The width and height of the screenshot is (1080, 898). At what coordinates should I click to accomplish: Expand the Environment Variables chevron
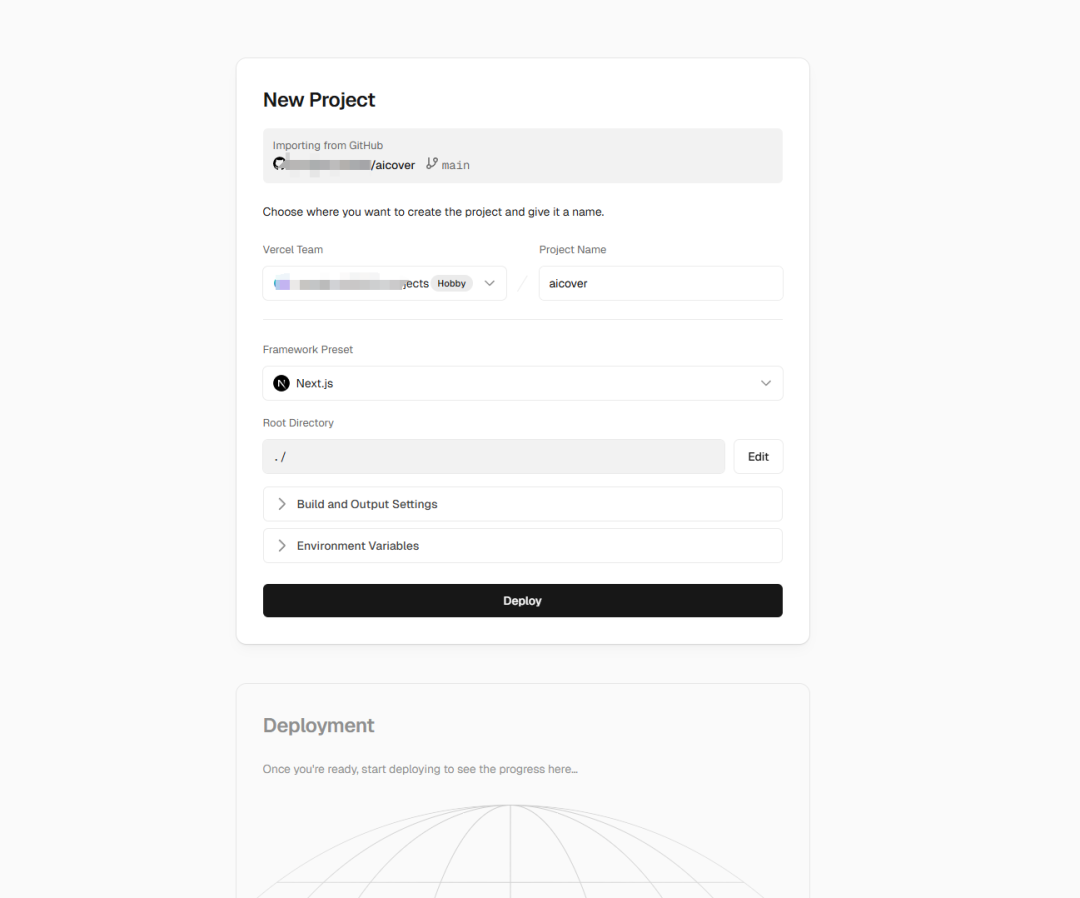tap(281, 546)
